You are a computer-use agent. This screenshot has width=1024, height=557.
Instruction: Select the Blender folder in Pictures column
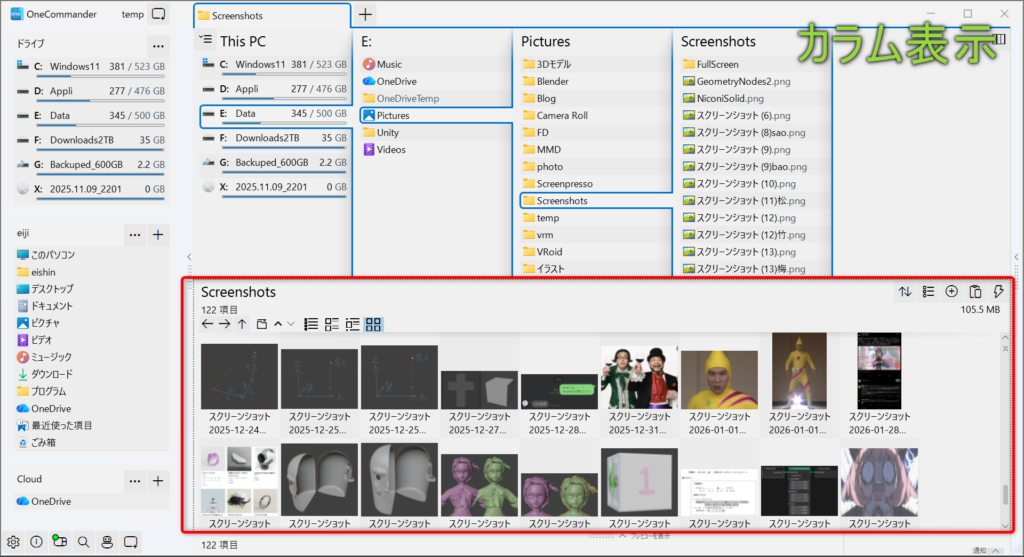point(552,81)
